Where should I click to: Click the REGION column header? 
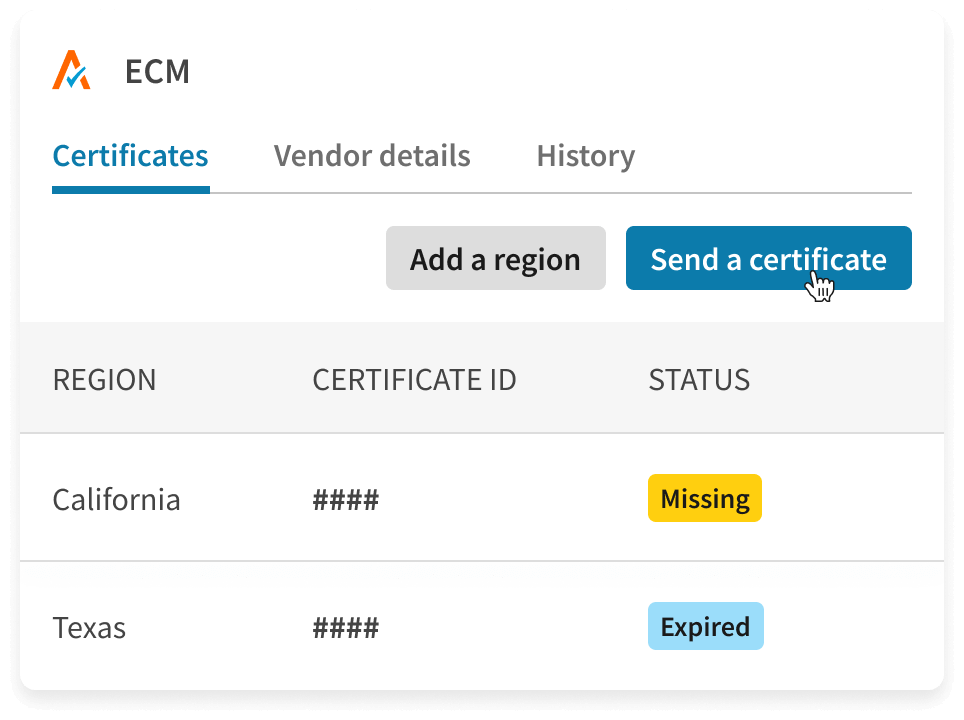[x=104, y=380]
